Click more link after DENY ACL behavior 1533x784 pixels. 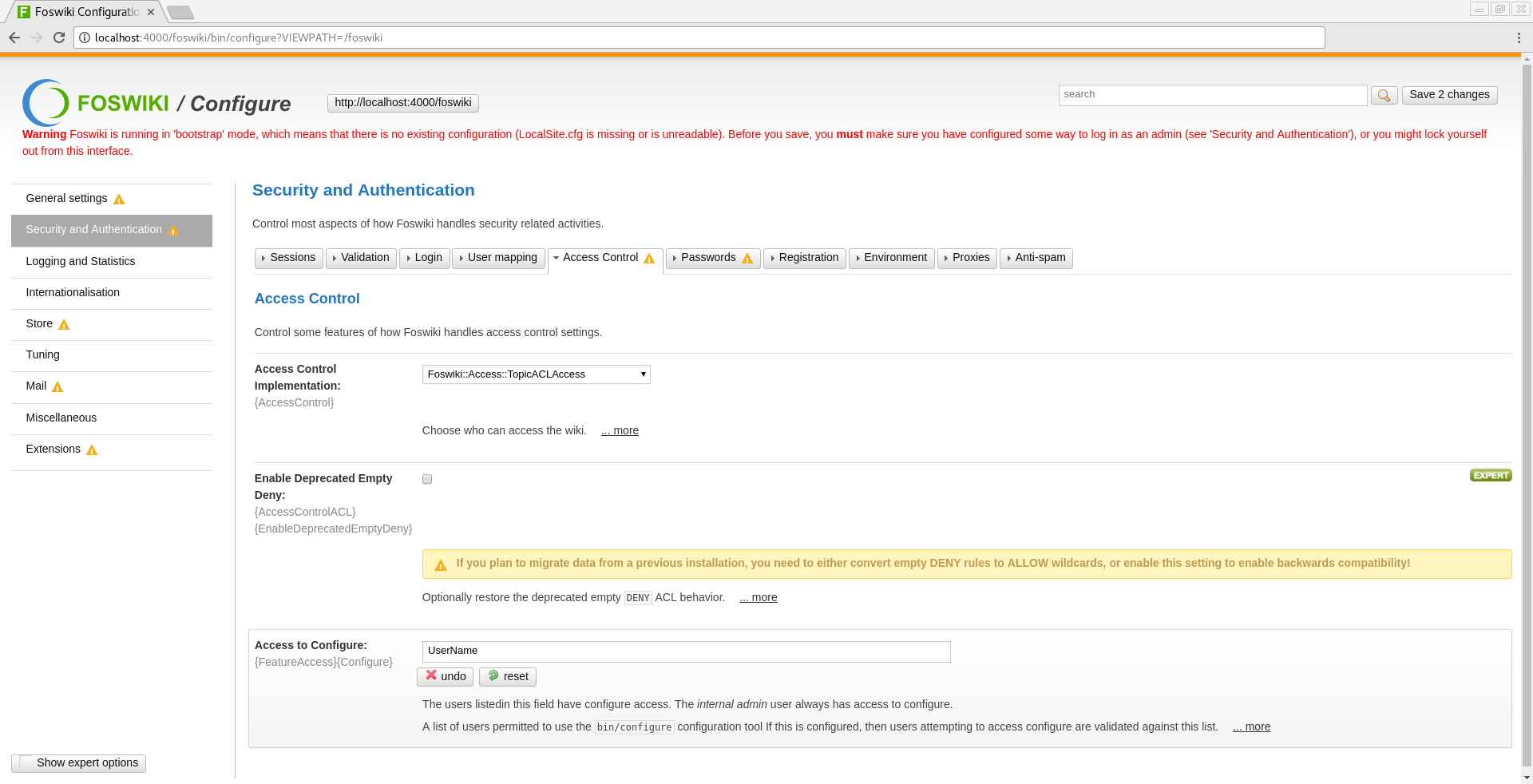pos(758,598)
